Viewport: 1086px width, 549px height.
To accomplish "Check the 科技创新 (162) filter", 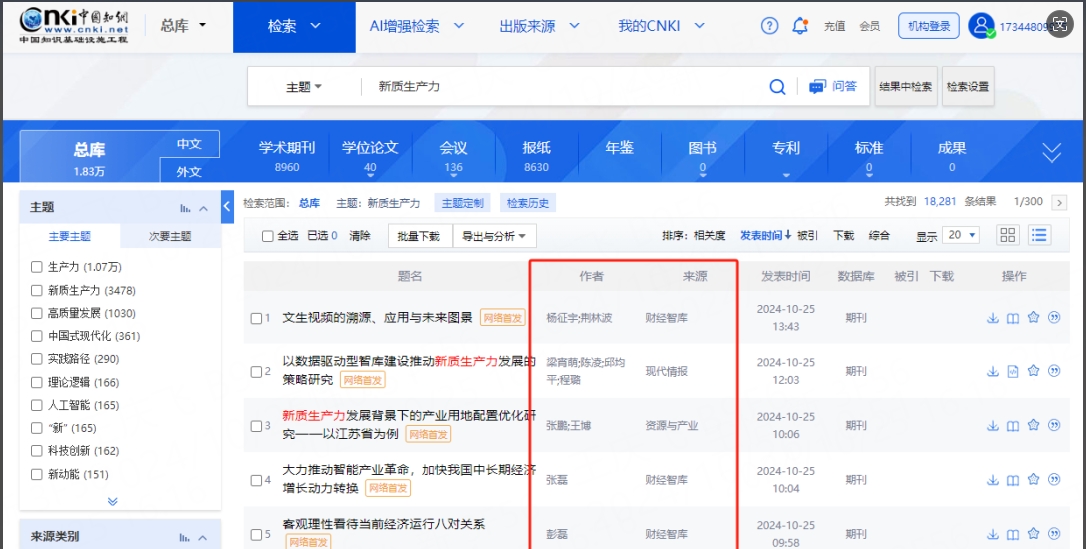I will (x=37, y=451).
